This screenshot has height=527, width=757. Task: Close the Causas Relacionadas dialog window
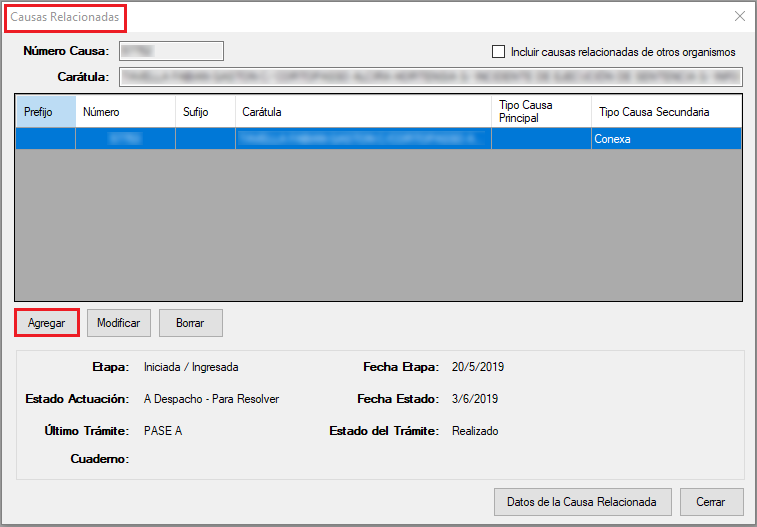tap(739, 16)
